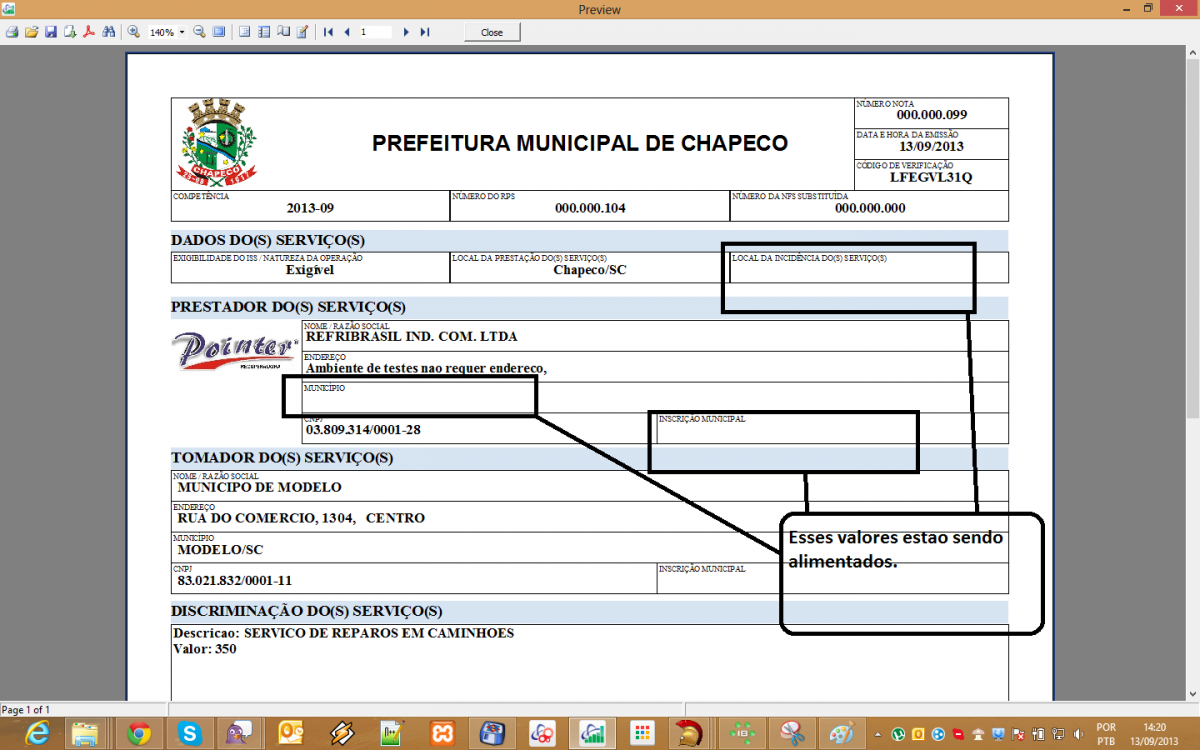Open page settings book icon
Image resolution: width=1200 pixels, height=750 pixels.
point(283,32)
